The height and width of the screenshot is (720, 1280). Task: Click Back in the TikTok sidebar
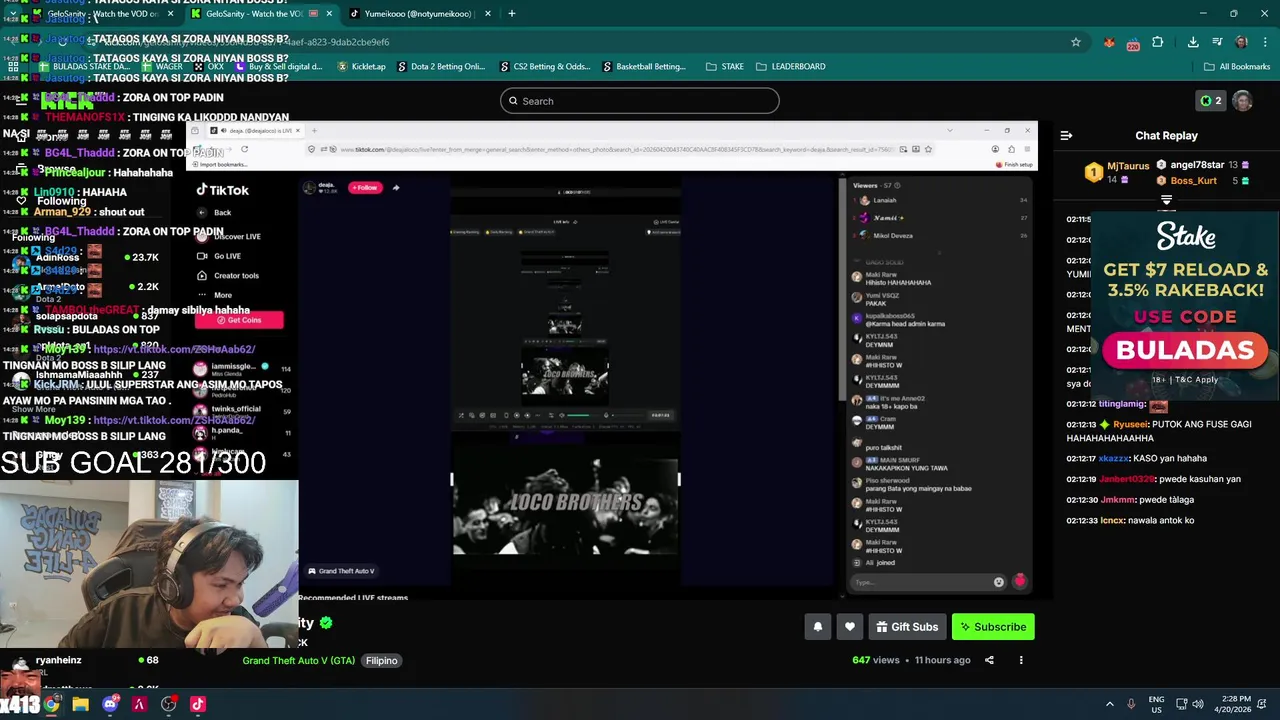[215, 212]
